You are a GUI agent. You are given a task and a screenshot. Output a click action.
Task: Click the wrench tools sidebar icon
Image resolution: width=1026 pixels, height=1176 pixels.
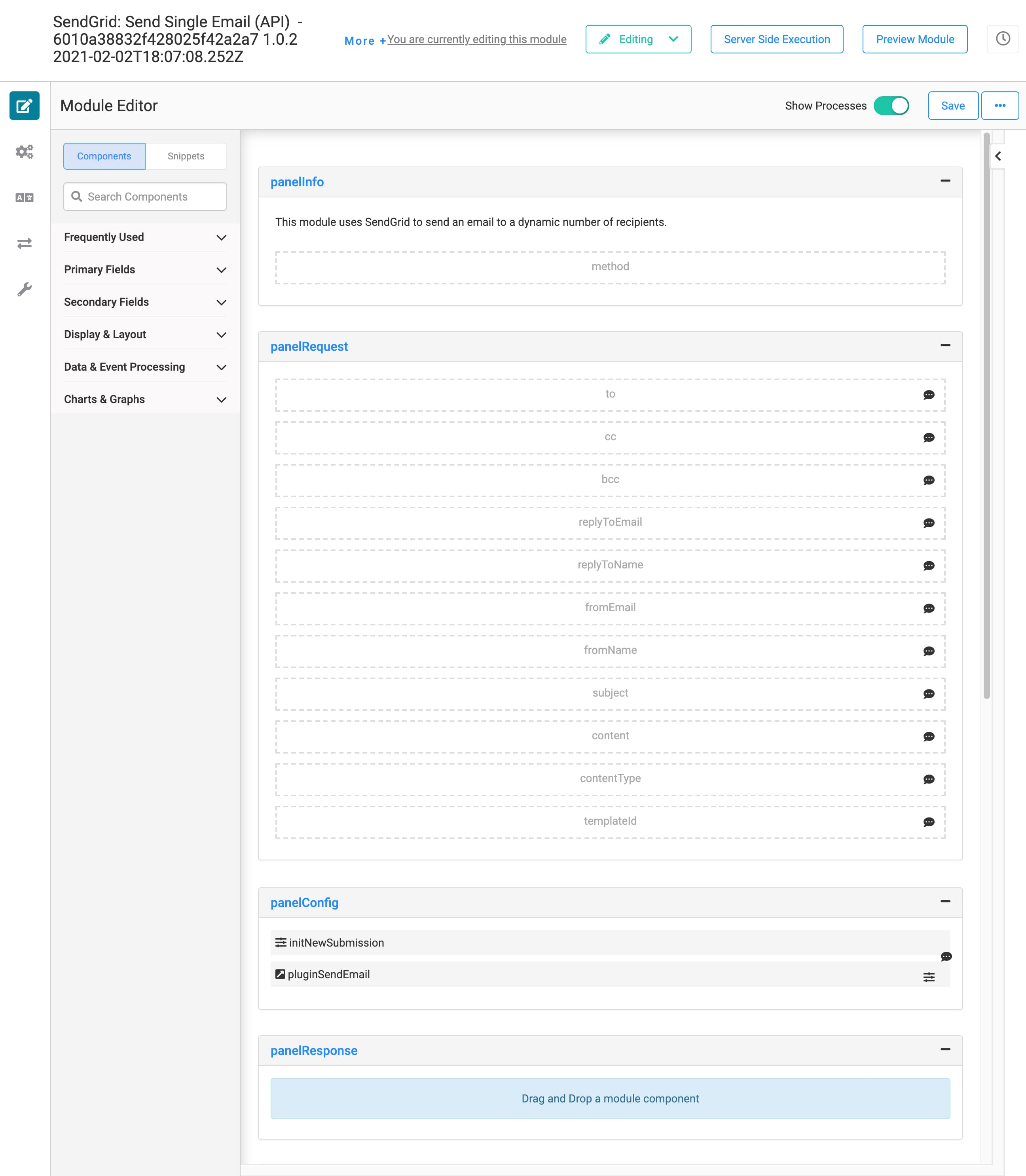click(25, 289)
